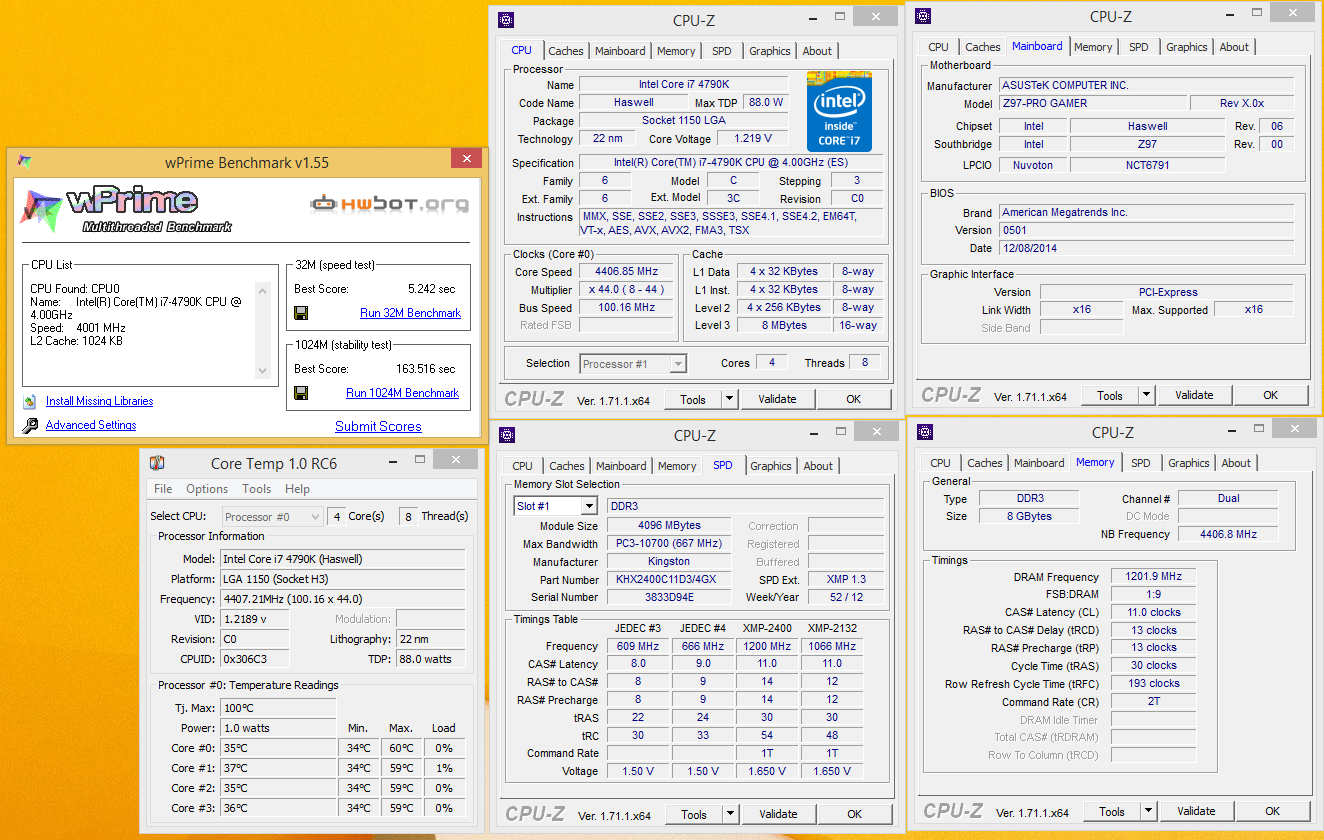Click the floppy save icon beside 32M benchmark

click(x=301, y=313)
